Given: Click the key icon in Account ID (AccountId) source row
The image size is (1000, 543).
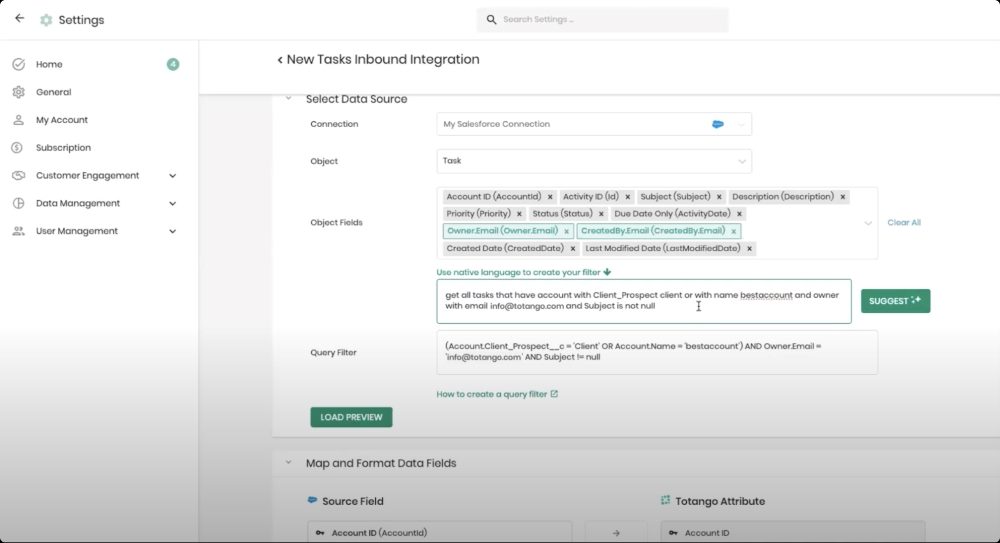Looking at the screenshot, I should [x=320, y=533].
